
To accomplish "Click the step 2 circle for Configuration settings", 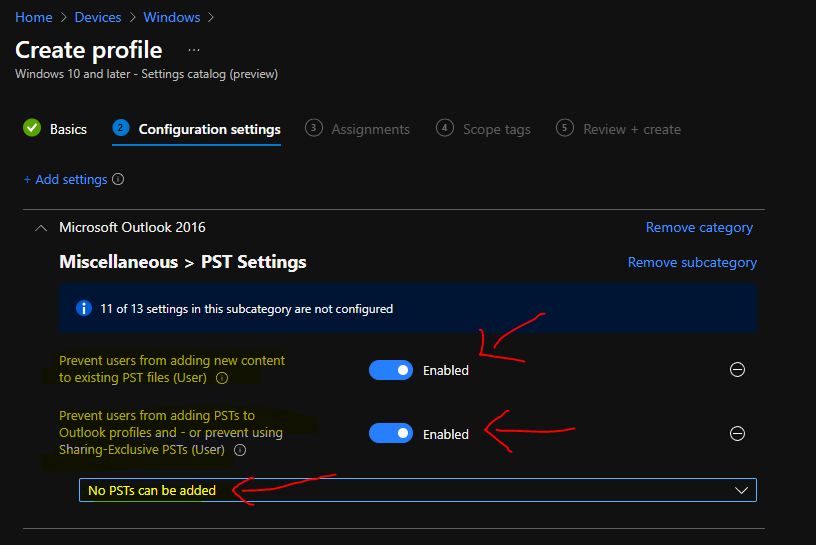I will pyautogui.click(x=121, y=128).
